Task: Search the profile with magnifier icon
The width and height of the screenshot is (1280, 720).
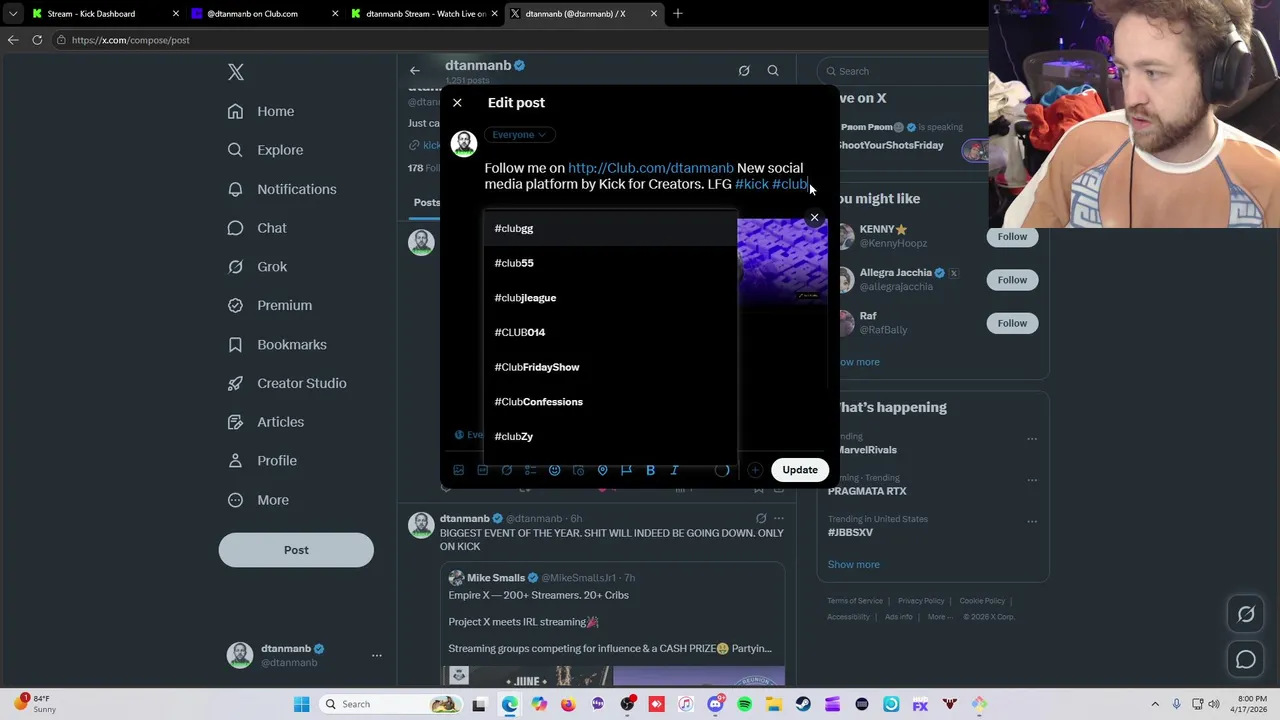Action: (773, 71)
